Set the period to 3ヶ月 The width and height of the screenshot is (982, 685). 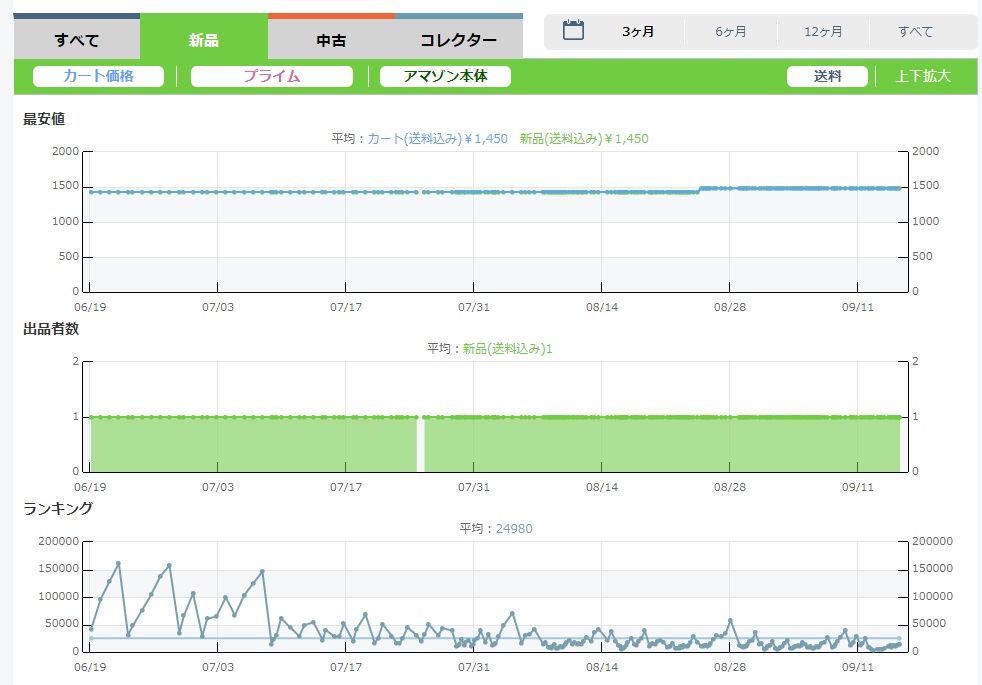click(638, 31)
